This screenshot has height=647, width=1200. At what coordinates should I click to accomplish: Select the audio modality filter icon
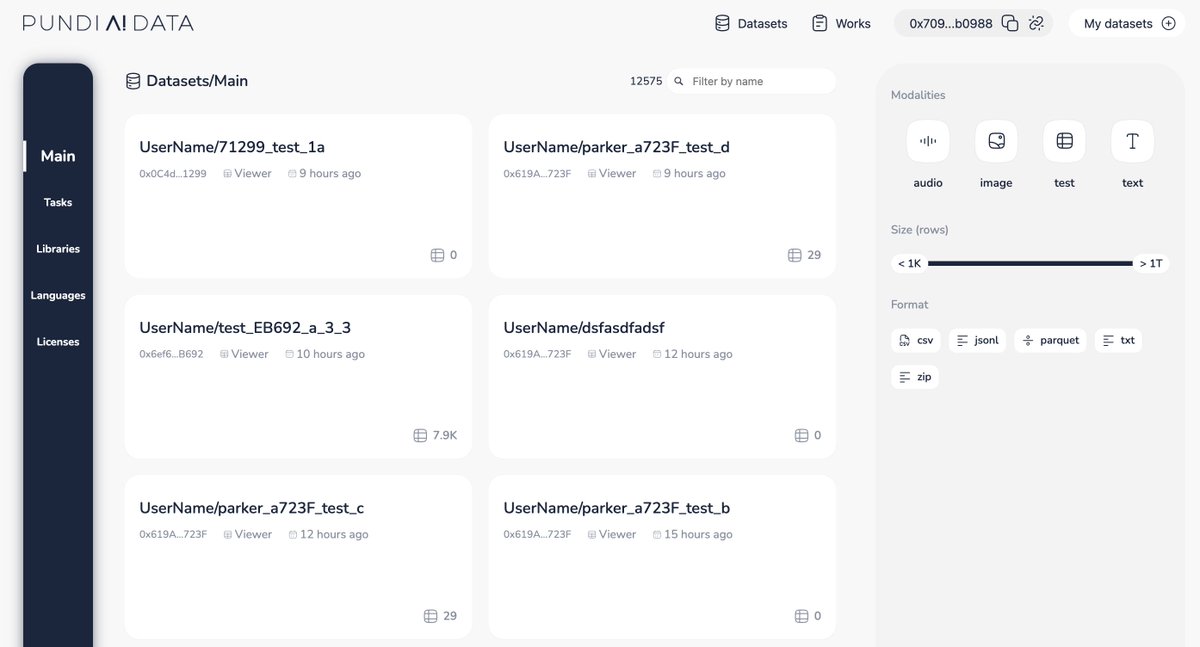pos(927,141)
